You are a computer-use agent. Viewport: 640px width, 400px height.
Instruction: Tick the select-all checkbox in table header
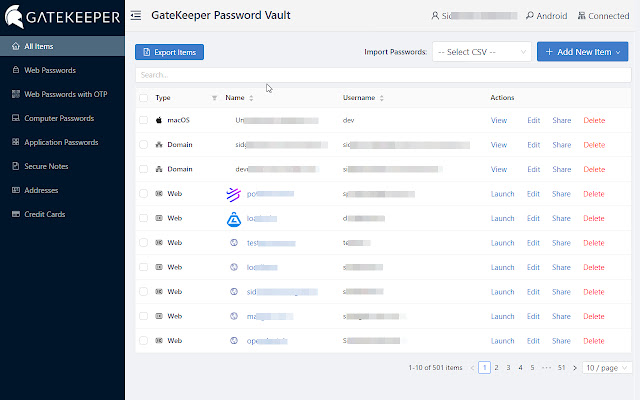(144, 98)
